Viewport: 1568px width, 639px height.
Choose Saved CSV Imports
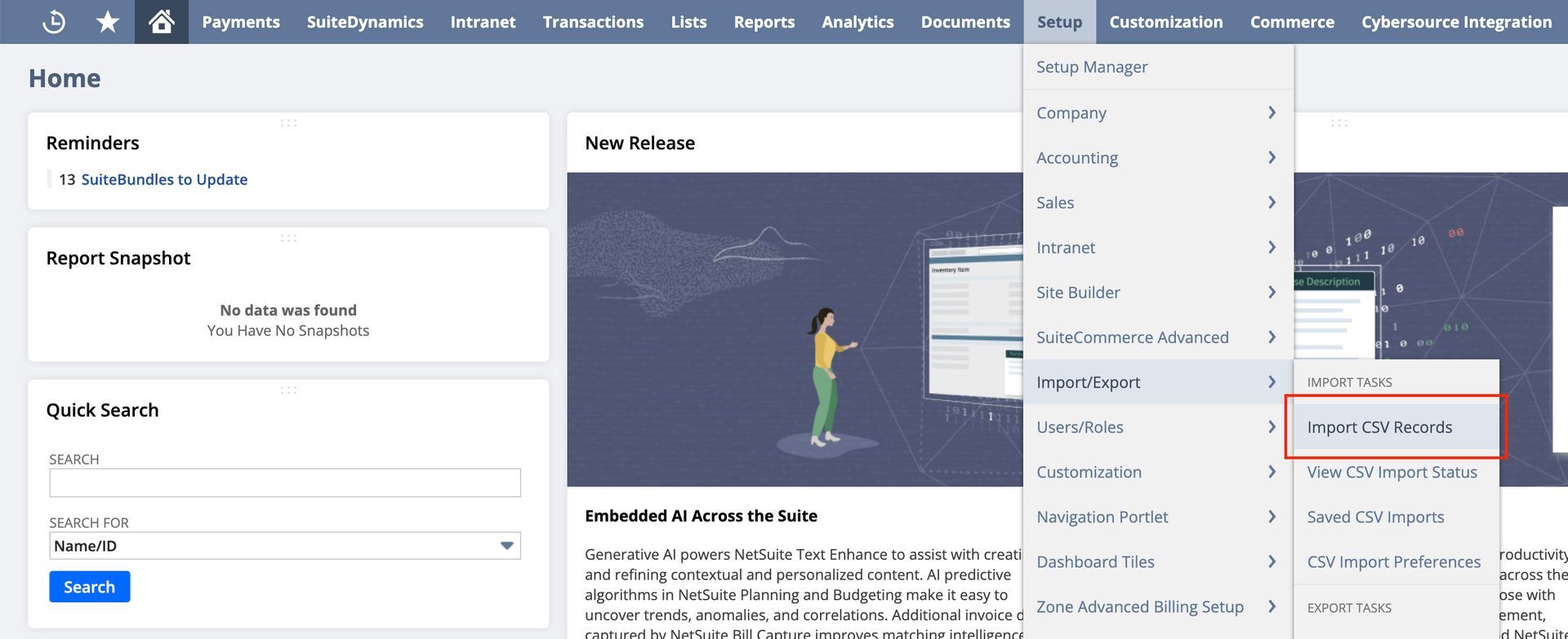point(1396,517)
